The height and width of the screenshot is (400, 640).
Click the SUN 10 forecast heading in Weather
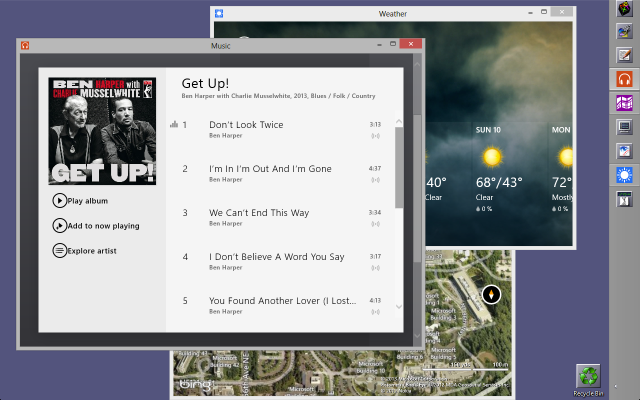pos(488,130)
